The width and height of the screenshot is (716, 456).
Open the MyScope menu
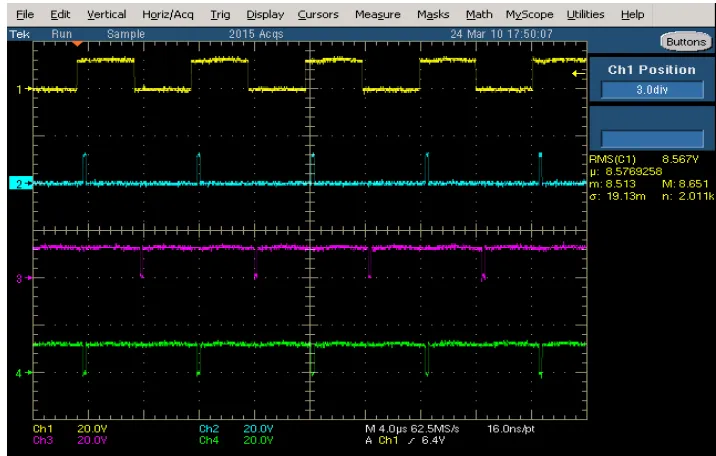pos(529,15)
